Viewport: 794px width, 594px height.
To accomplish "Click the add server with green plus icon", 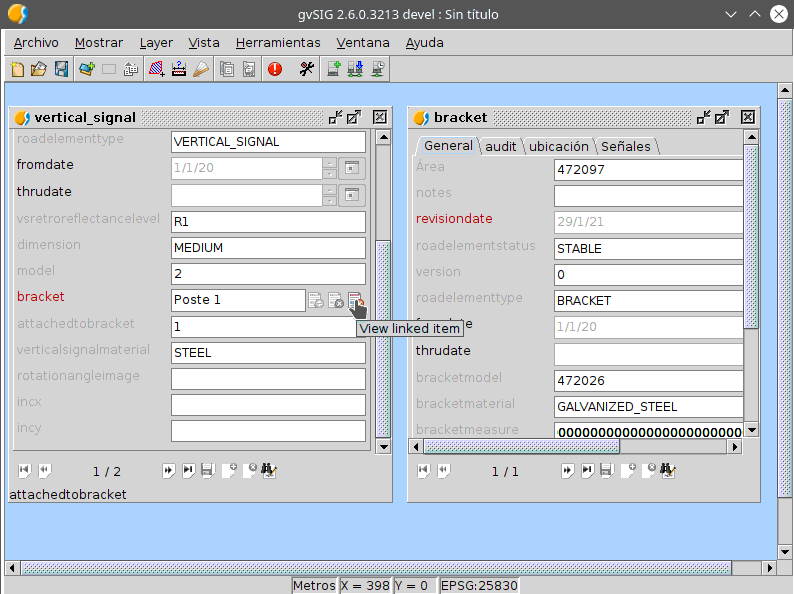I will click(334, 69).
